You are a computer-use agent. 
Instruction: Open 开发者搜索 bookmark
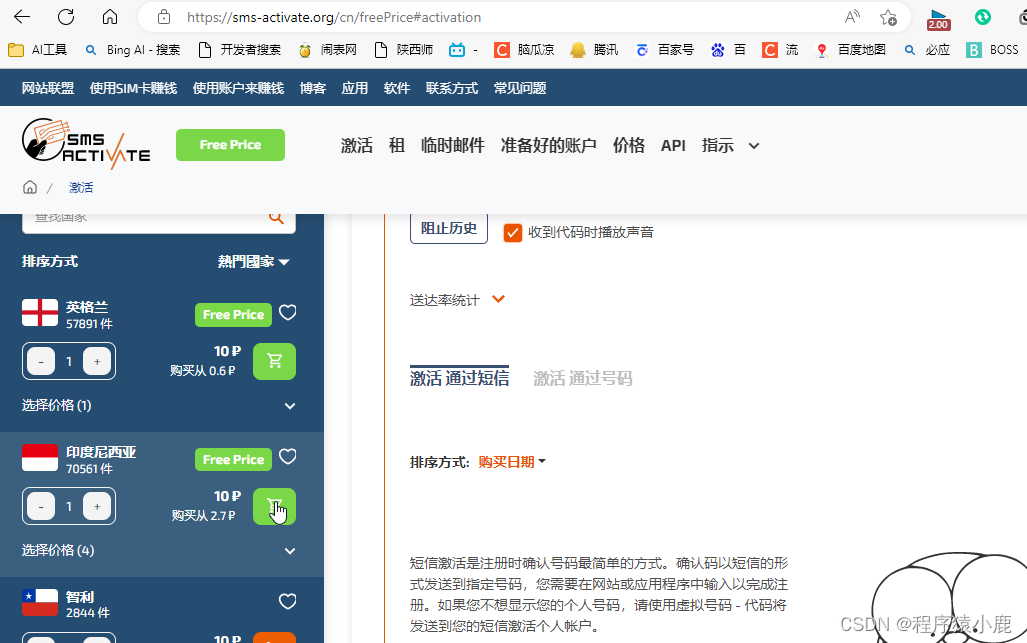tap(240, 50)
